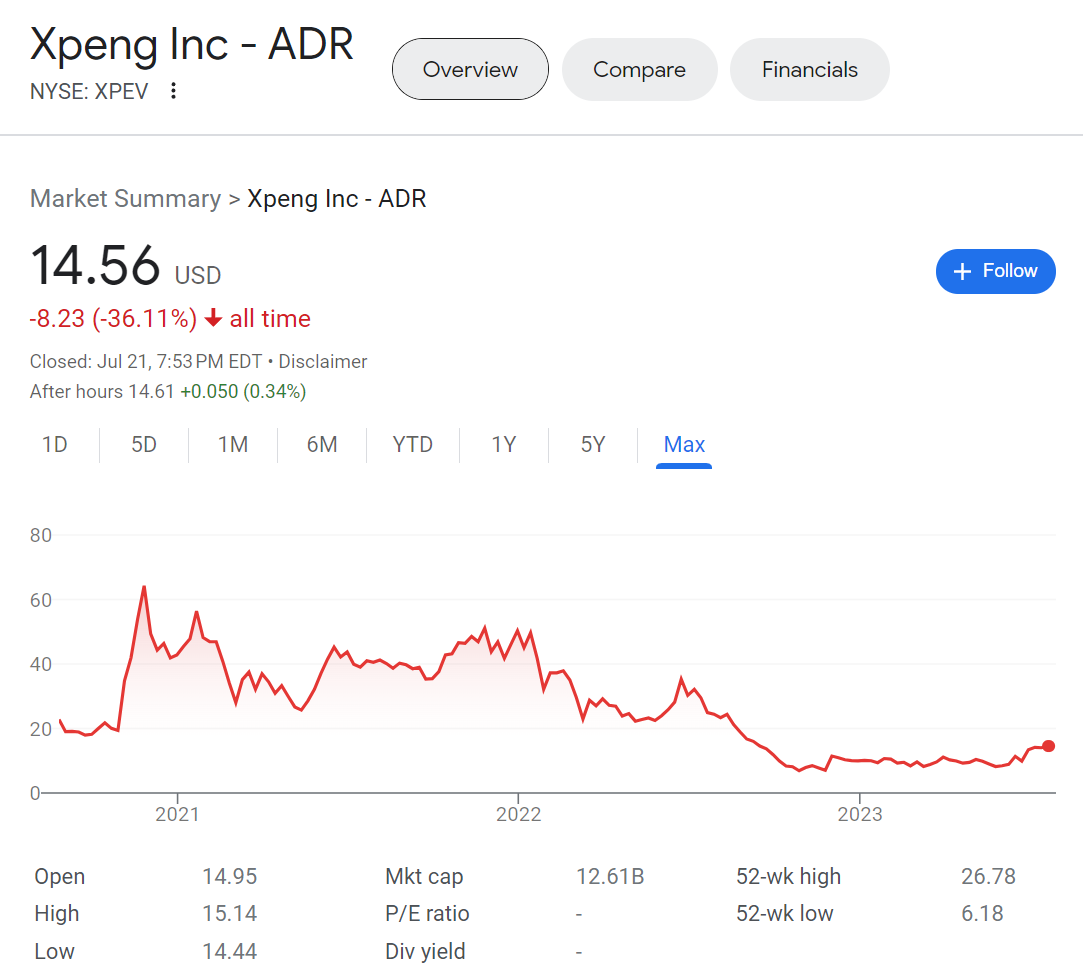
Task: Click the 52-wk high value 26.78
Action: 988,876
